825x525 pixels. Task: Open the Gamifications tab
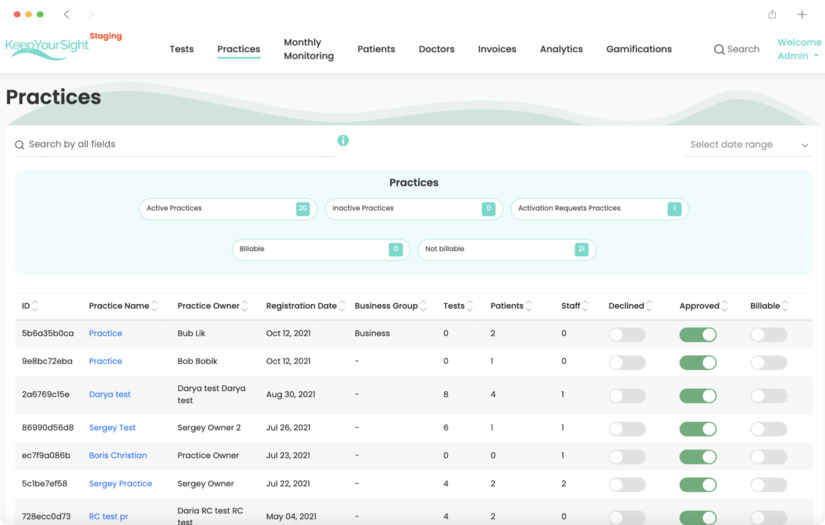639,49
